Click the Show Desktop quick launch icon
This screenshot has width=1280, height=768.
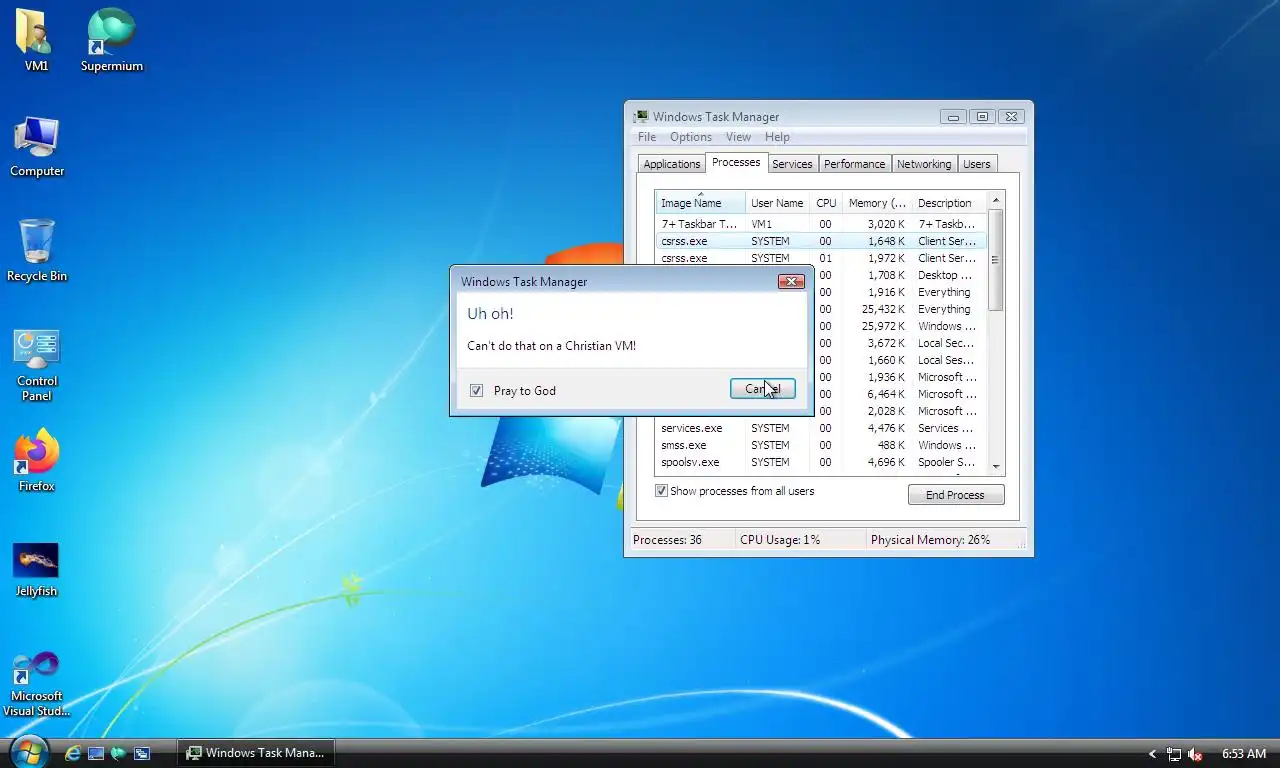[x=96, y=753]
